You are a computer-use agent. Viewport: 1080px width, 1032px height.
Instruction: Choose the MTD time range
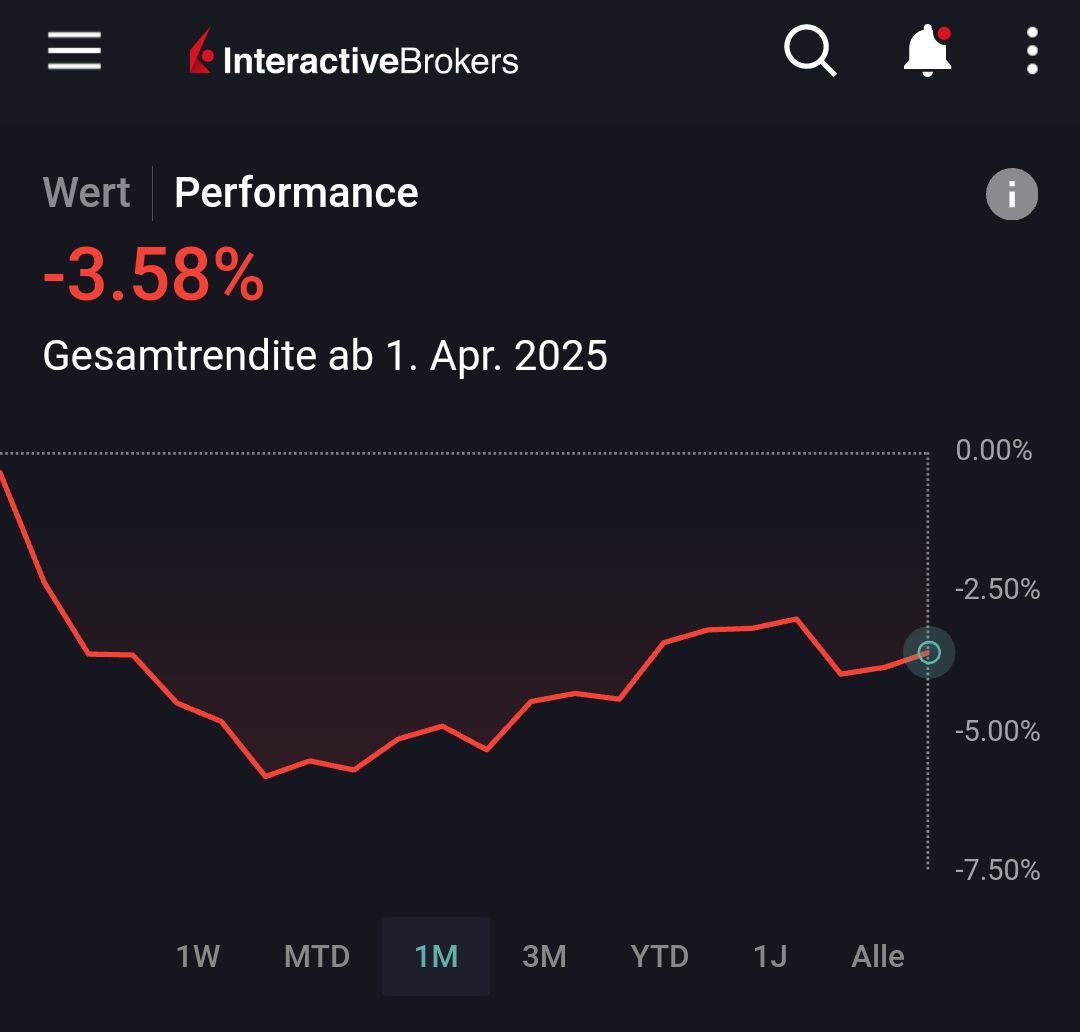tap(316, 957)
